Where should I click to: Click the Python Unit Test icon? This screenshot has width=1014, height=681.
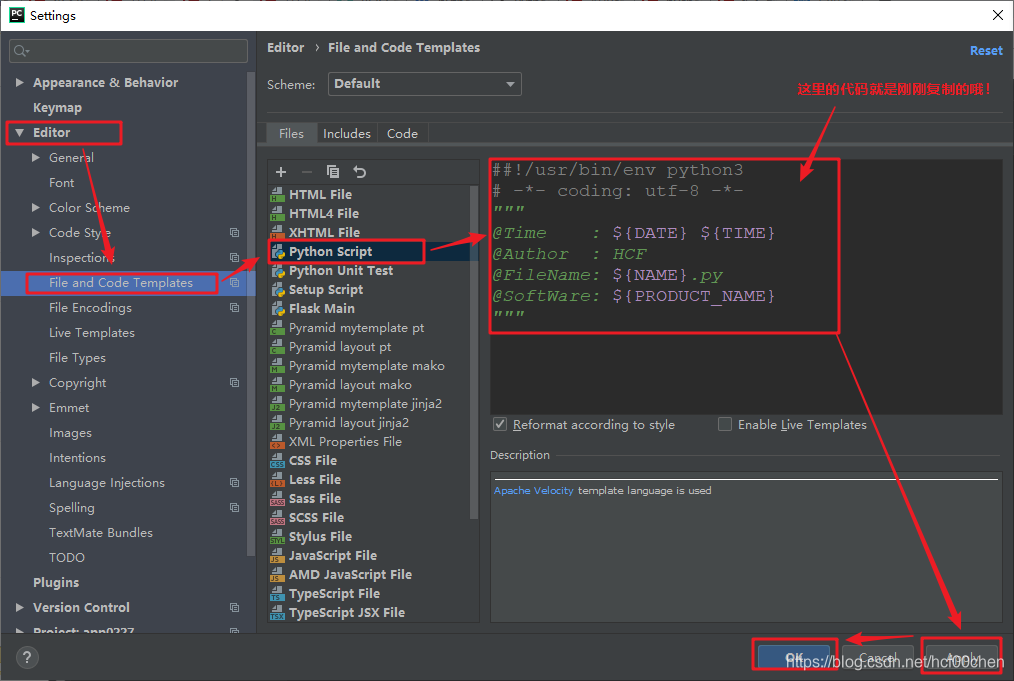(278, 270)
